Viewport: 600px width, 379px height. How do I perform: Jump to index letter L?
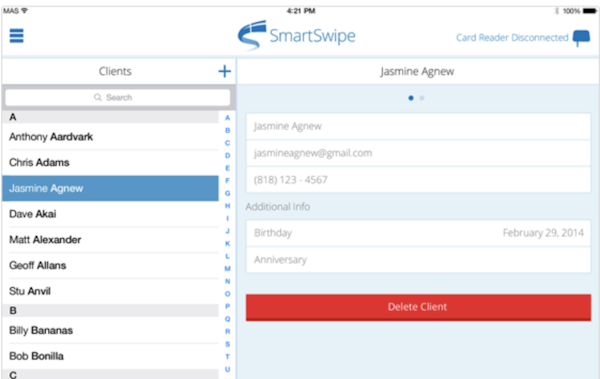[x=227, y=256]
